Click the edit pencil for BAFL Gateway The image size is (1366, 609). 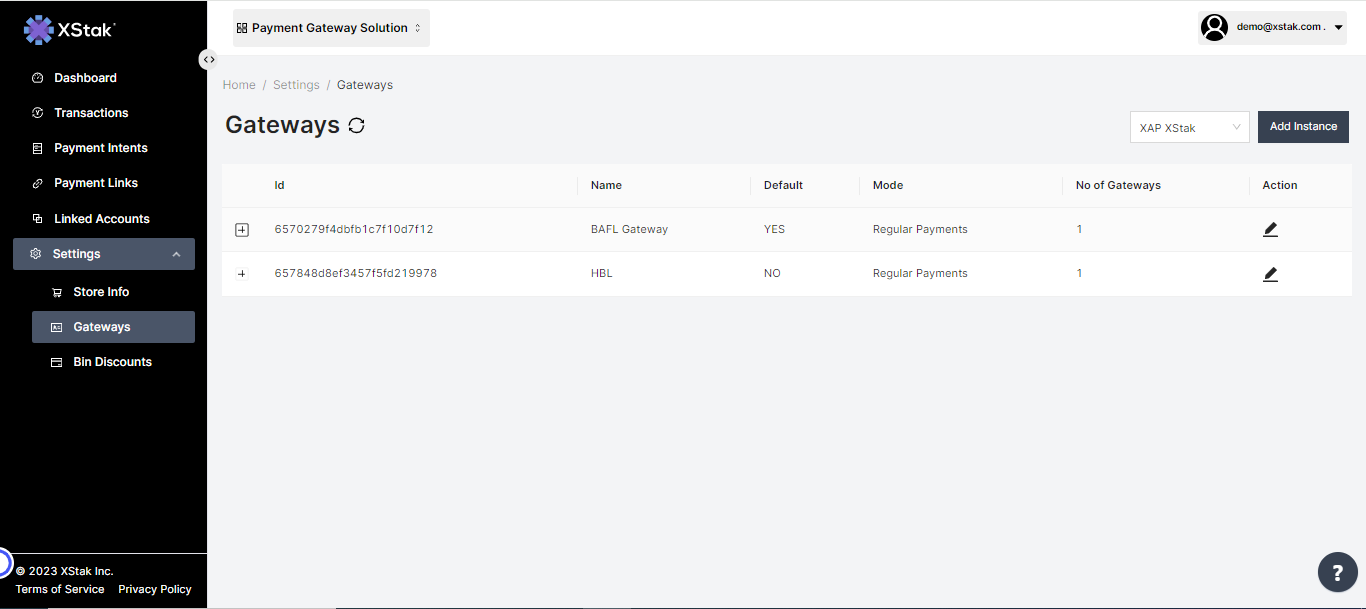click(1270, 229)
